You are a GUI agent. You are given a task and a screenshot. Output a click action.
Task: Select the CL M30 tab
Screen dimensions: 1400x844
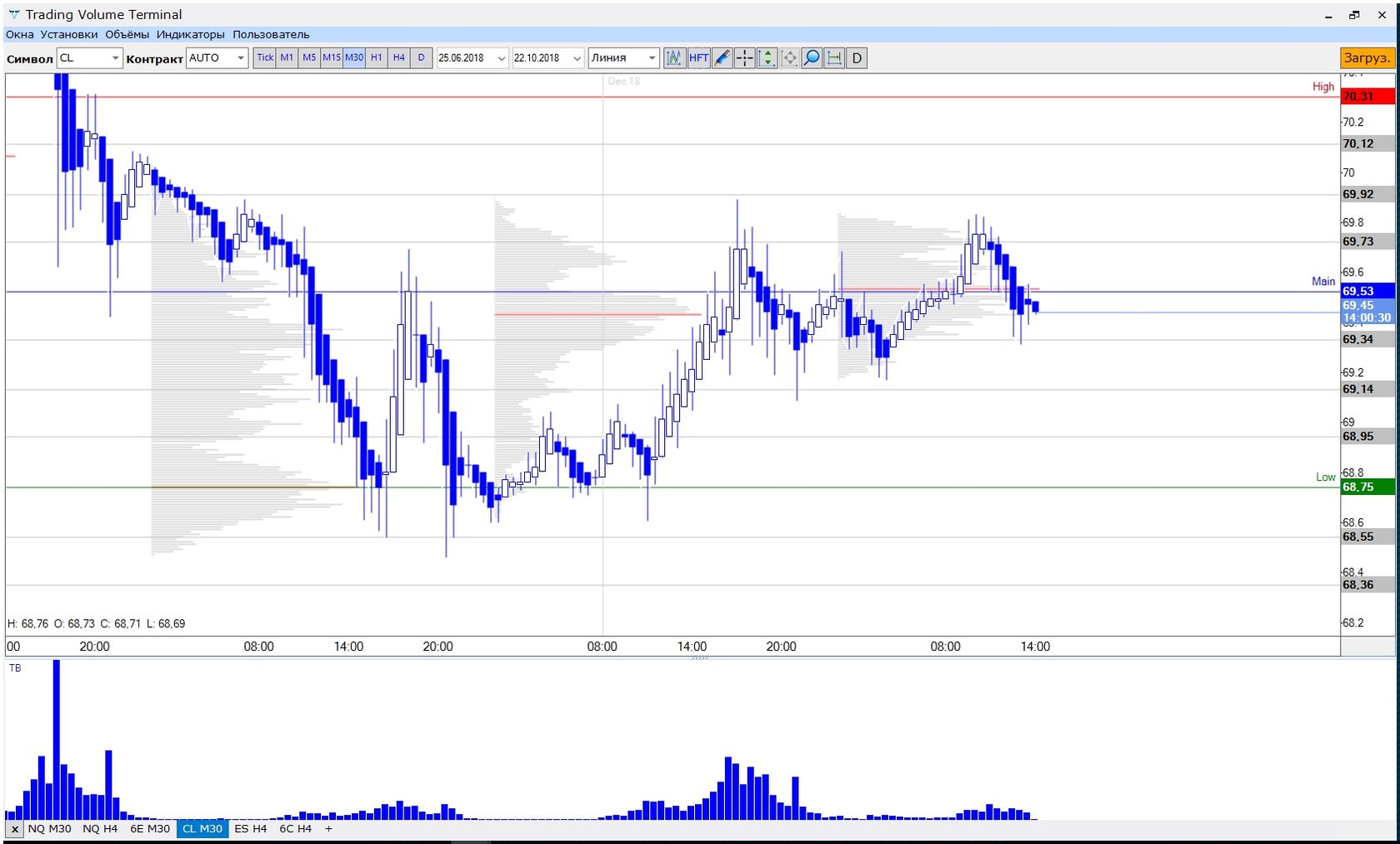click(x=202, y=829)
